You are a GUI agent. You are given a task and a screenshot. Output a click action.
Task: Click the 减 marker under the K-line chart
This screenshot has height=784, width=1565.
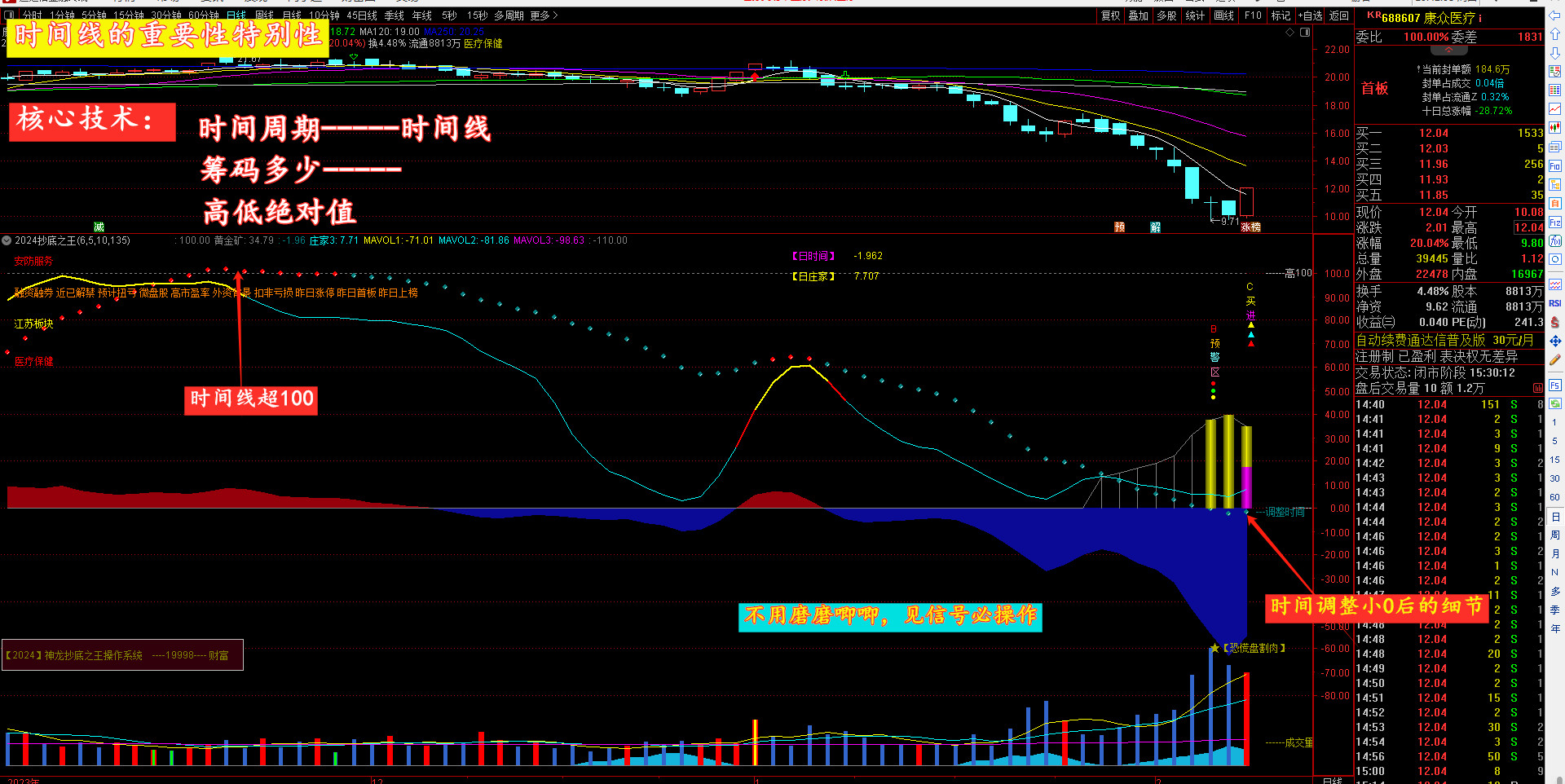coord(99,227)
